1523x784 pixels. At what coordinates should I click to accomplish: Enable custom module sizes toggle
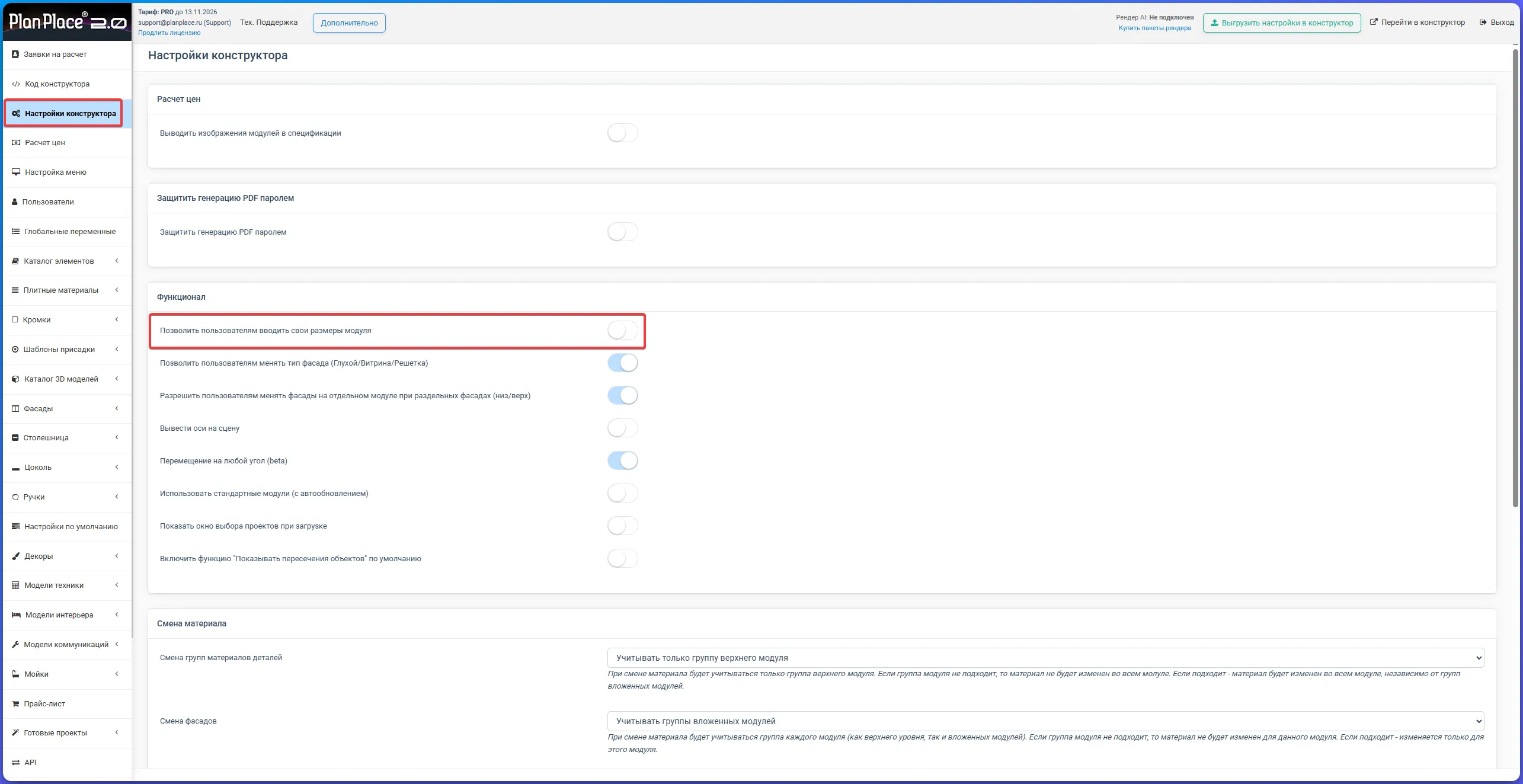622,330
